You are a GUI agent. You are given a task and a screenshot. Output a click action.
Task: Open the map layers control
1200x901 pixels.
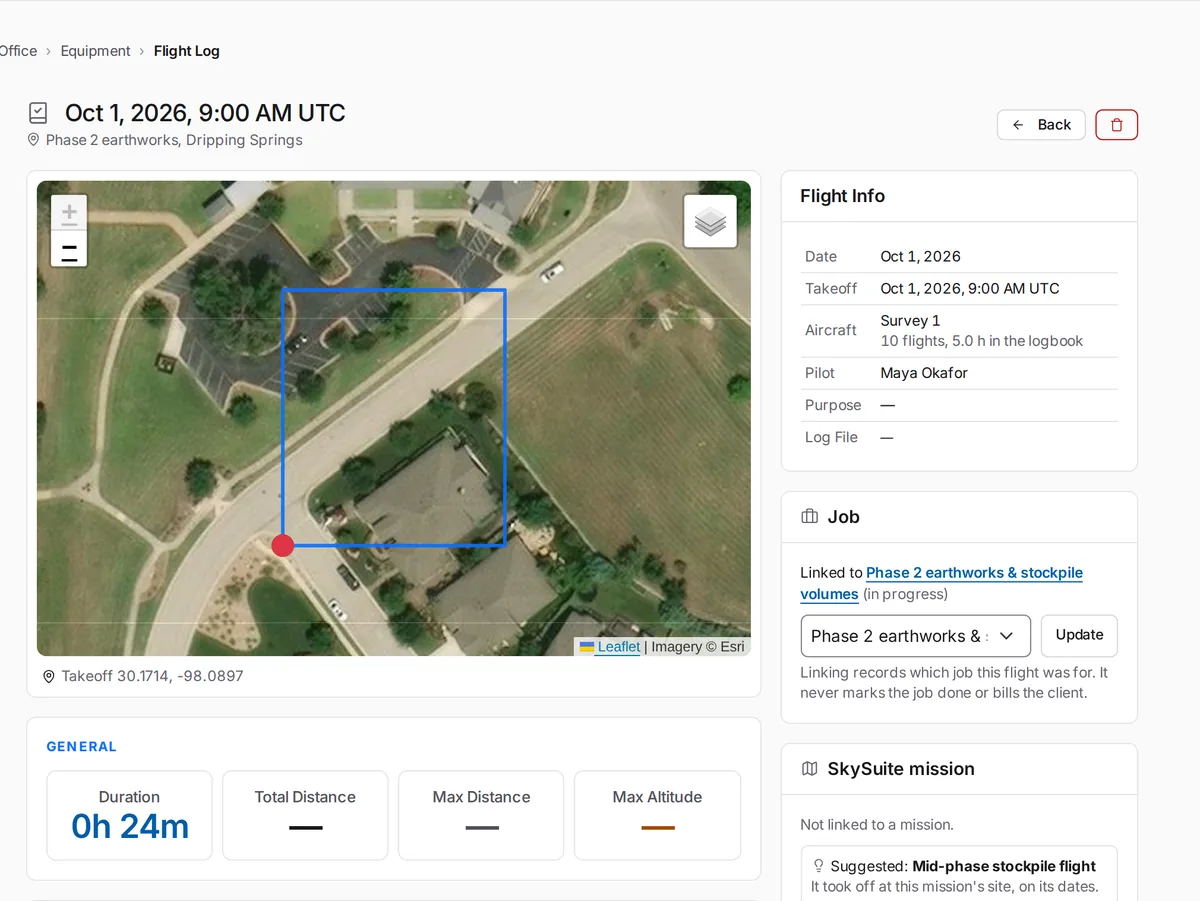click(710, 221)
